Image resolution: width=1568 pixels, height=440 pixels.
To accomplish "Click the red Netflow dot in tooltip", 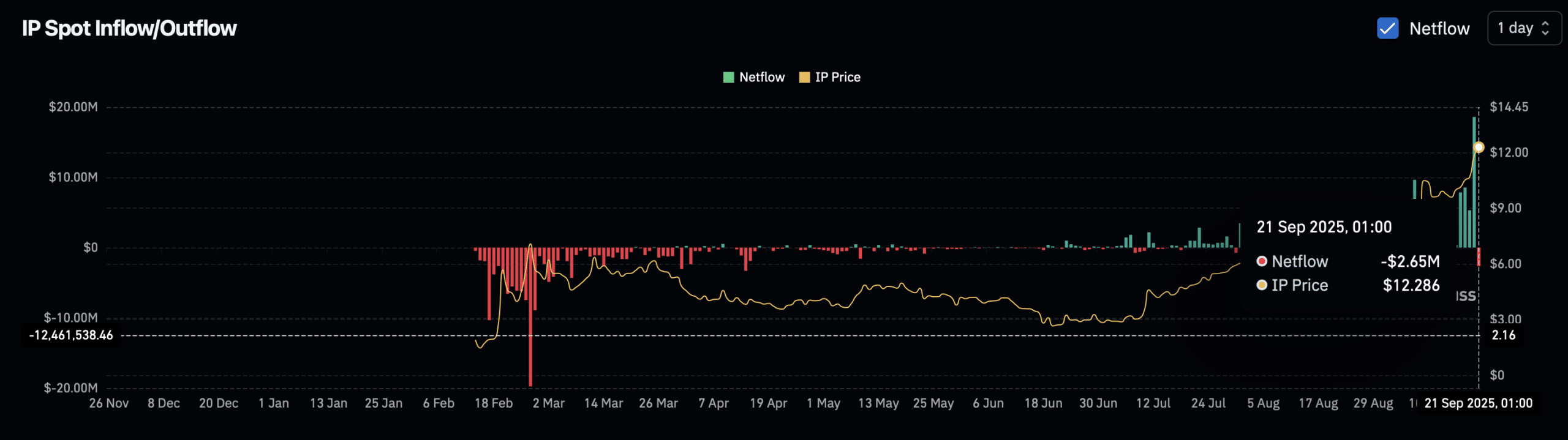I will (1262, 261).
